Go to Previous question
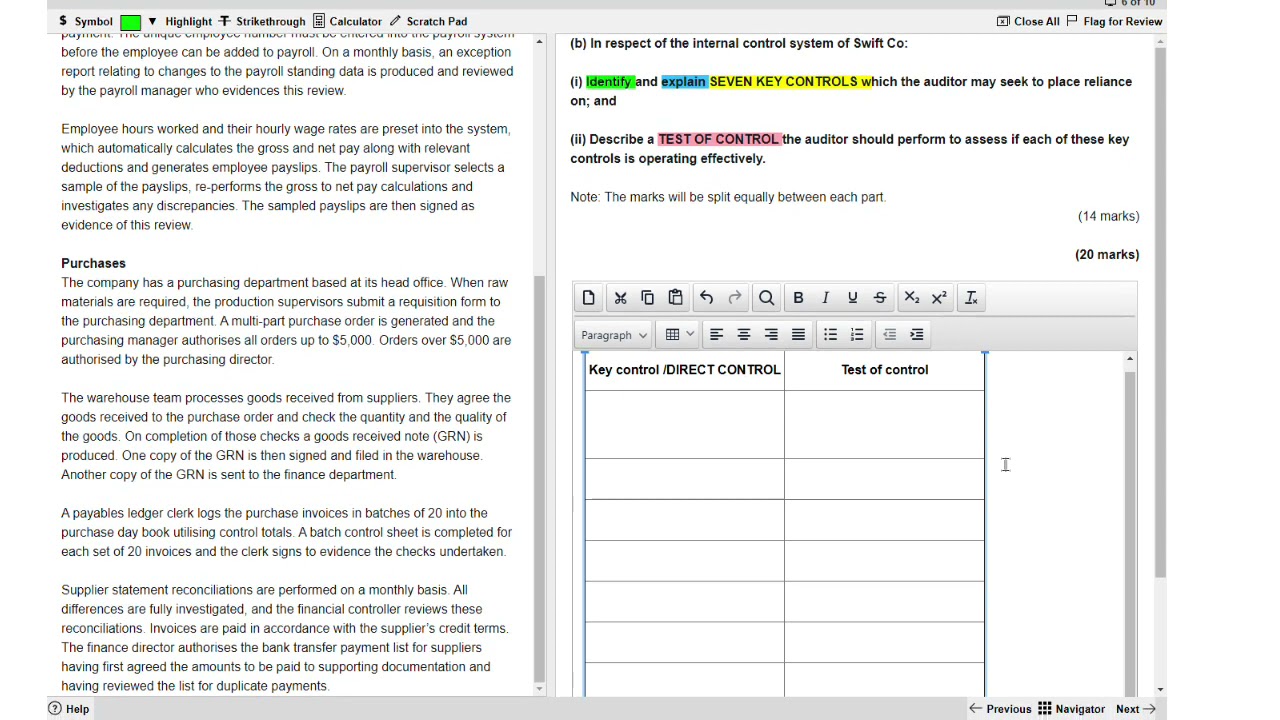 click(1000, 709)
